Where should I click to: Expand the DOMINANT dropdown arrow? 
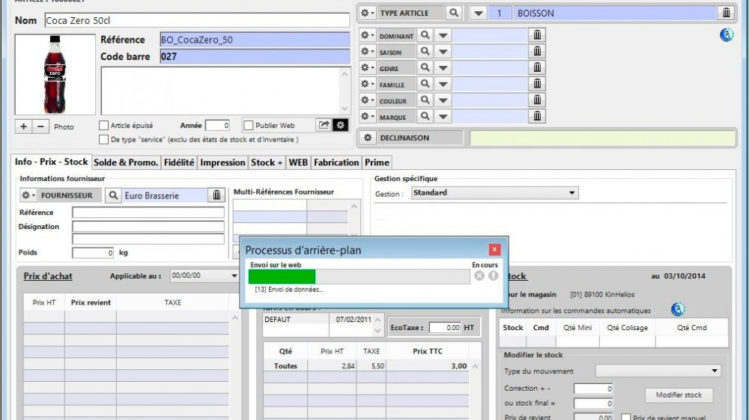tap(443, 36)
